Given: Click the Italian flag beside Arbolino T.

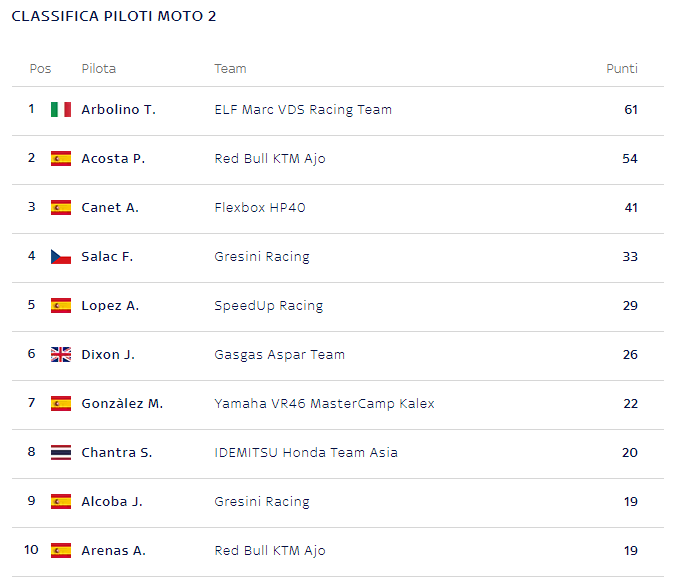Looking at the screenshot, I should (x=61, y=110).
